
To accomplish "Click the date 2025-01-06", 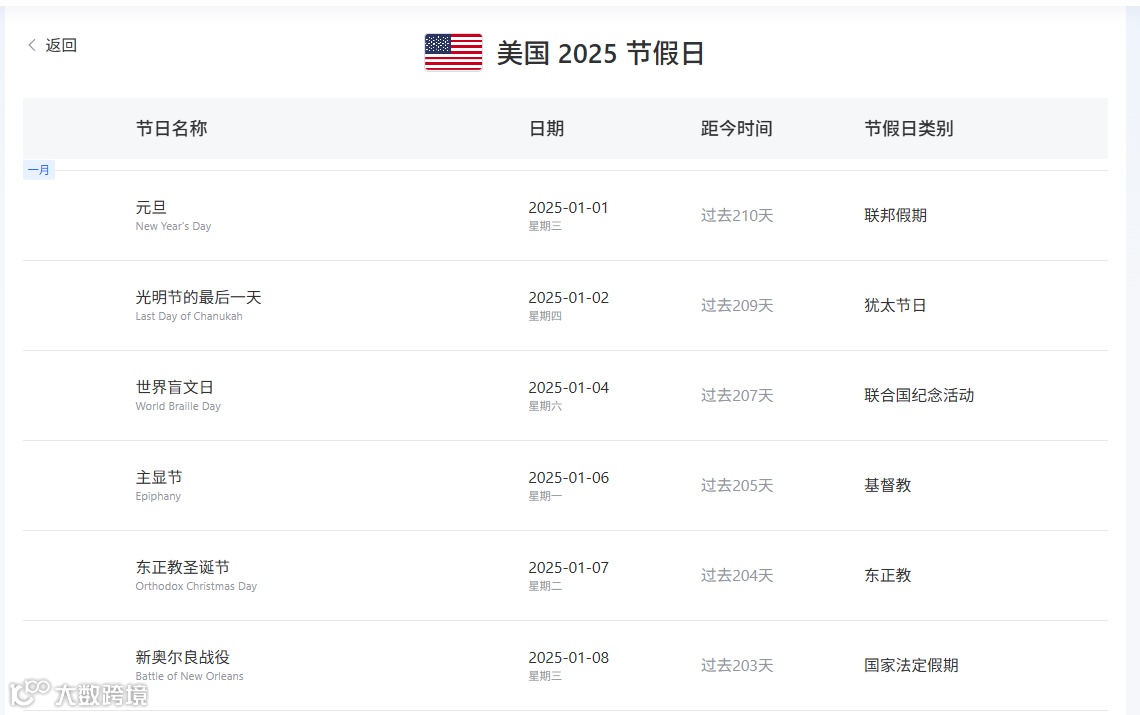I will (569, 477).
